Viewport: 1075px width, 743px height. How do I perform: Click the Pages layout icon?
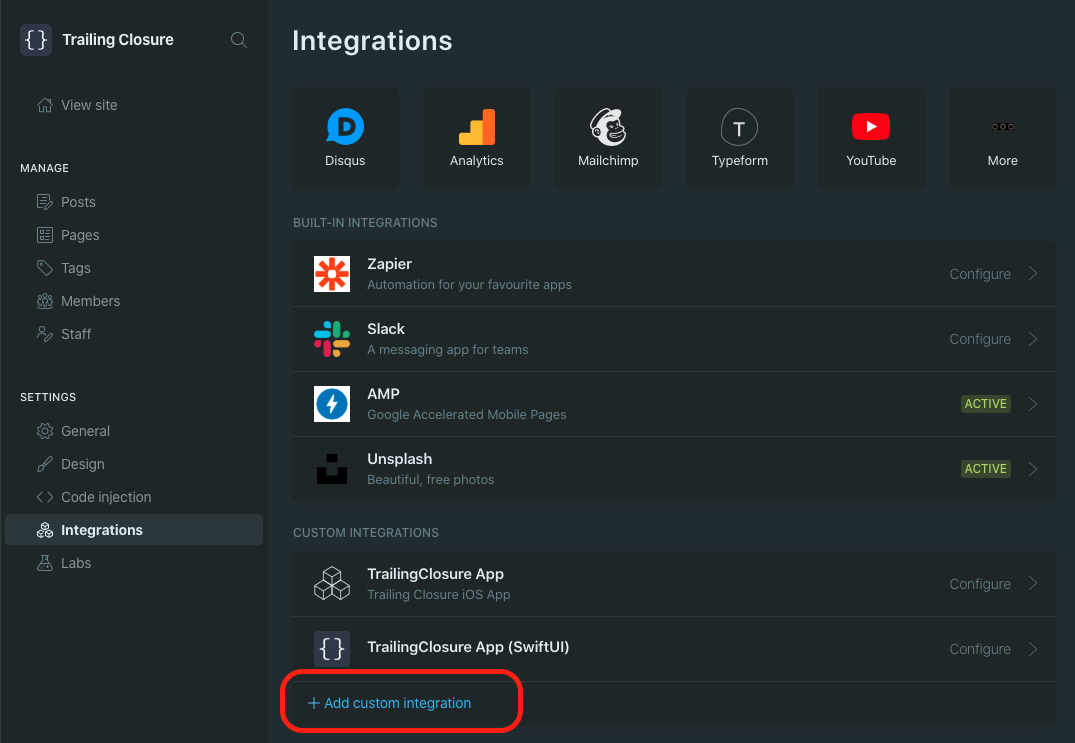(x=45, y=235)
